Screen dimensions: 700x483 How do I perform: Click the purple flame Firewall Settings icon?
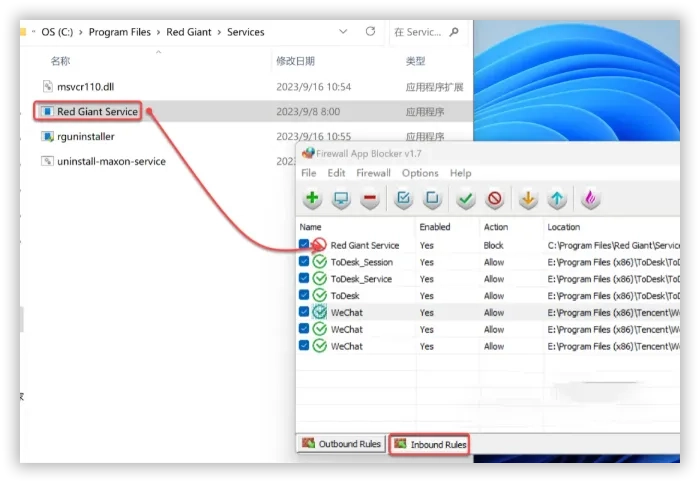pos(590,198)
